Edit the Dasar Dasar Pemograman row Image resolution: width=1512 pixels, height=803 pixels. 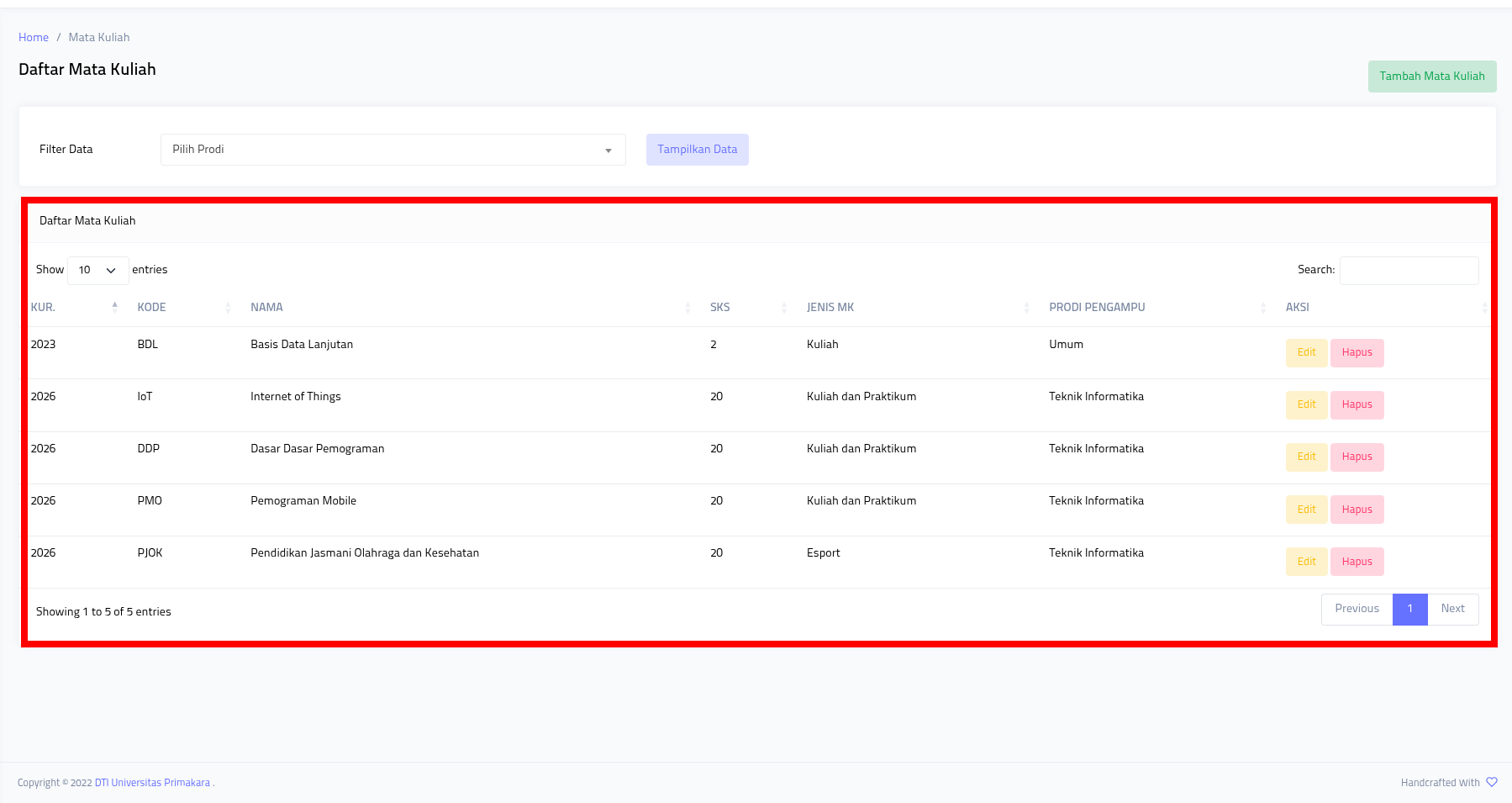coord(1306,457)
